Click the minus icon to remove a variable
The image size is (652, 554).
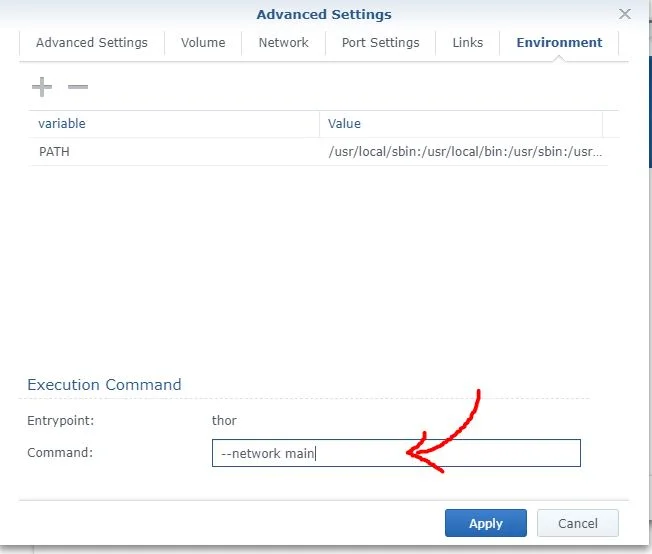tap(78, 87)
